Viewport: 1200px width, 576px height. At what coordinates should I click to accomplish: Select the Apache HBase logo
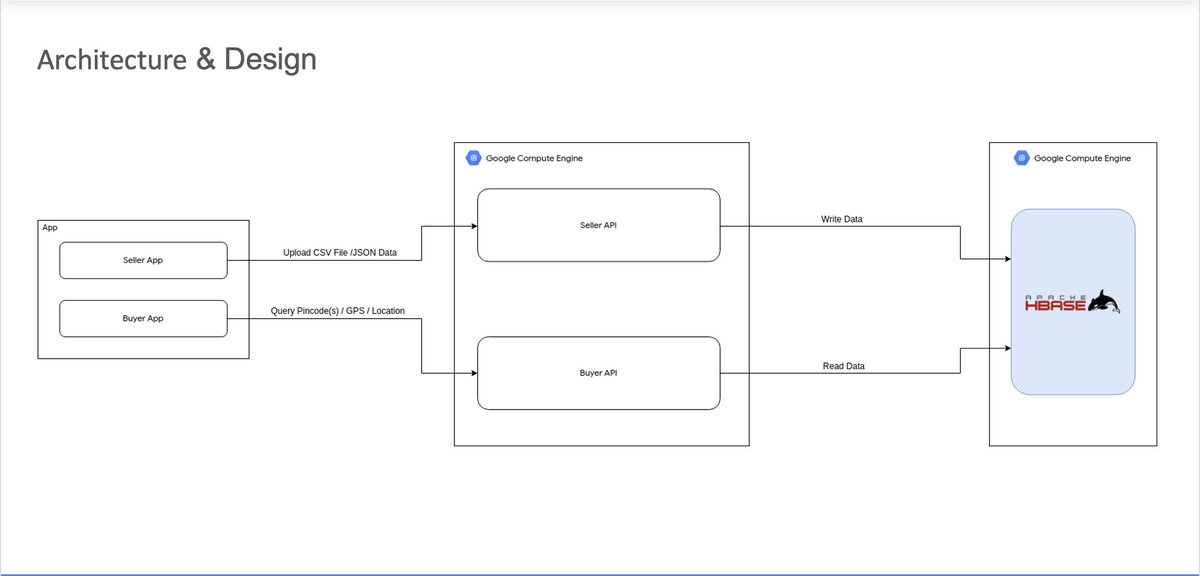1072,301
